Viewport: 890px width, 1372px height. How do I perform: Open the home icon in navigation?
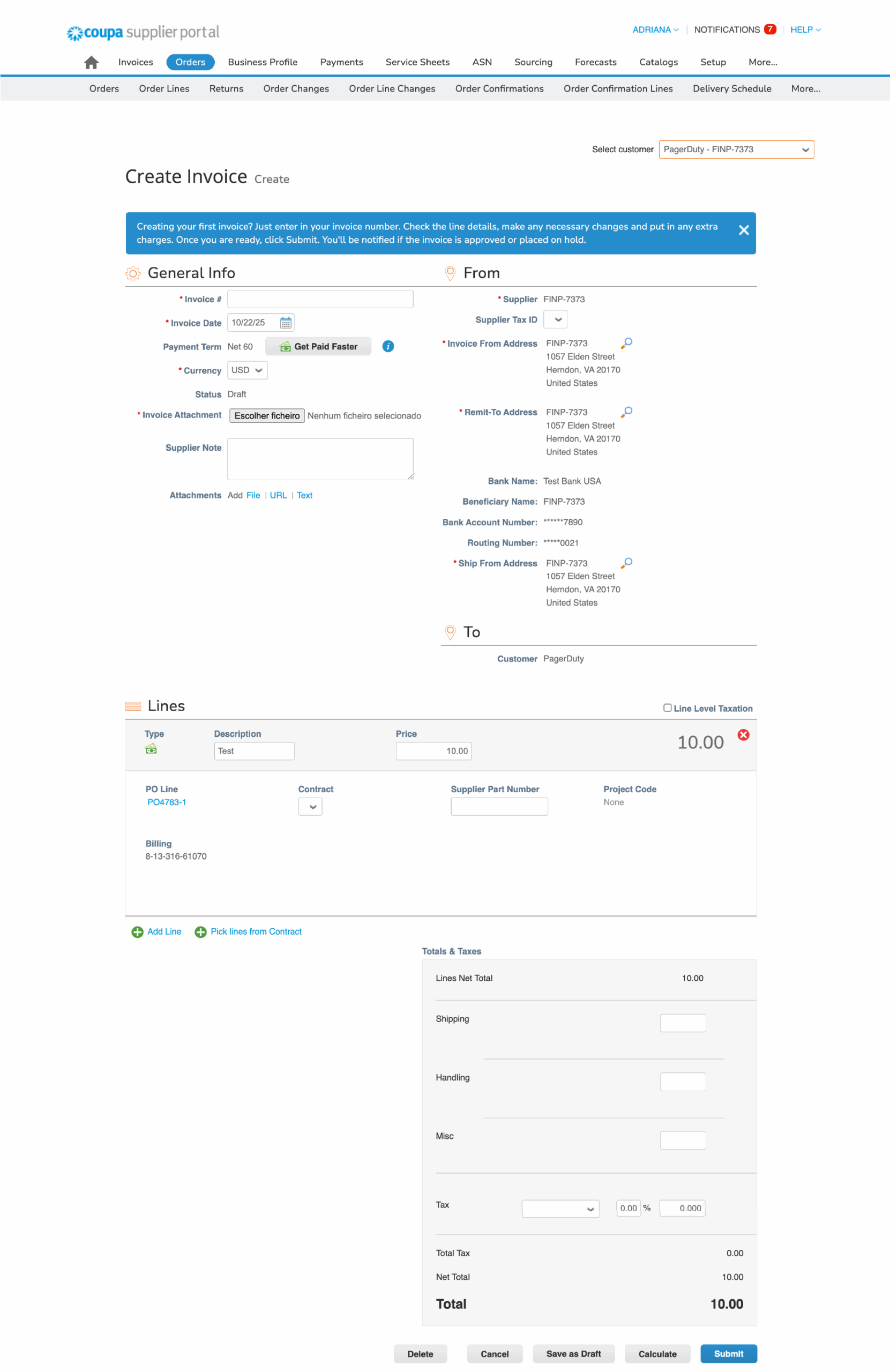tap(91, 62)
